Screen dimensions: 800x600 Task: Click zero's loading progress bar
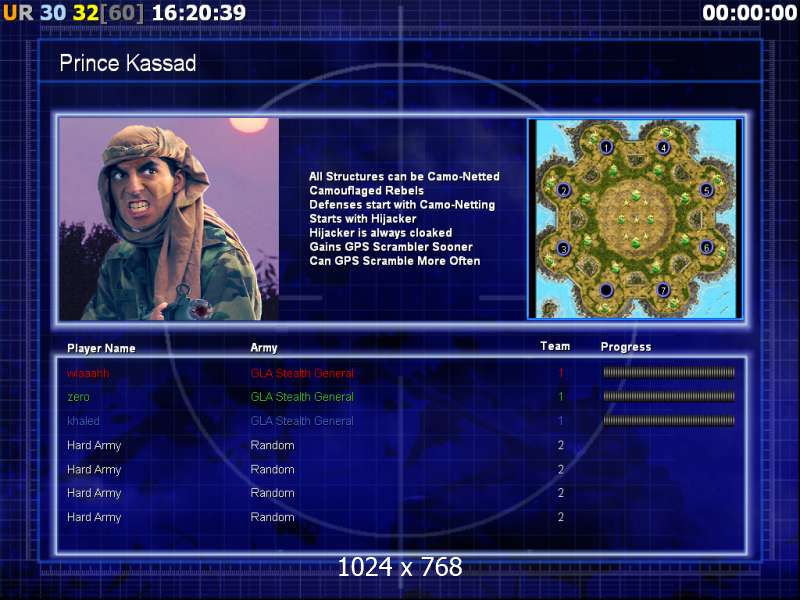click(669, 396)
